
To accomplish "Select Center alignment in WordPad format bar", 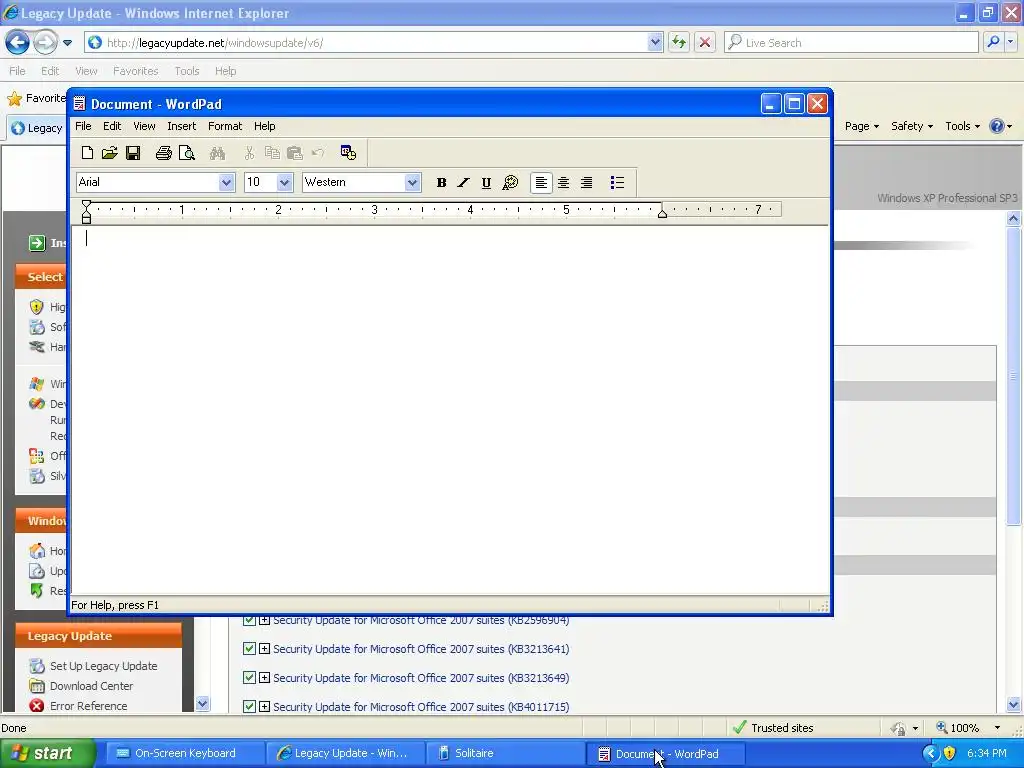I will pyautogui.click(x=564, y=183).
